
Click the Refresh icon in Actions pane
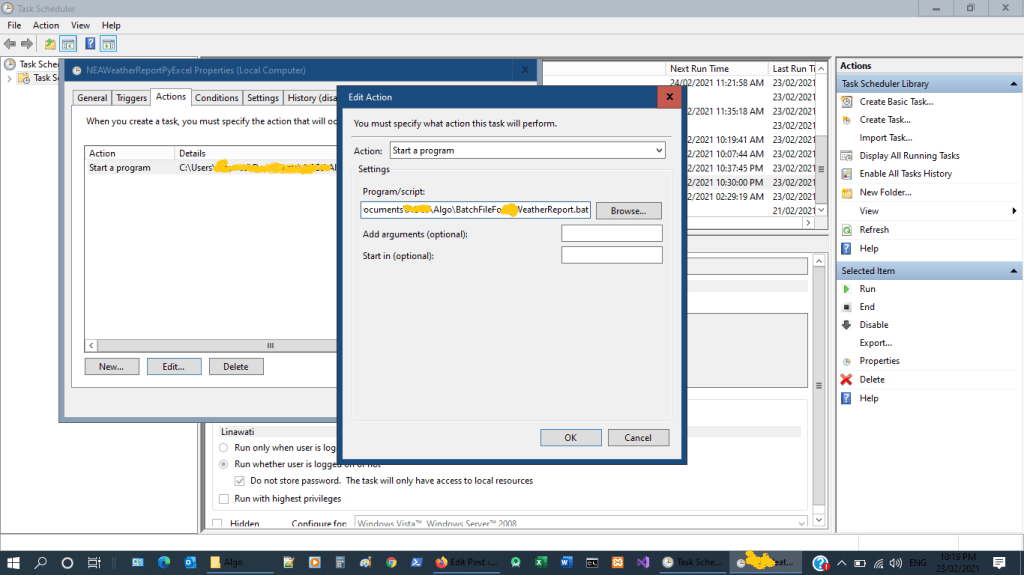pyautogui.click(x=847, y=230)
